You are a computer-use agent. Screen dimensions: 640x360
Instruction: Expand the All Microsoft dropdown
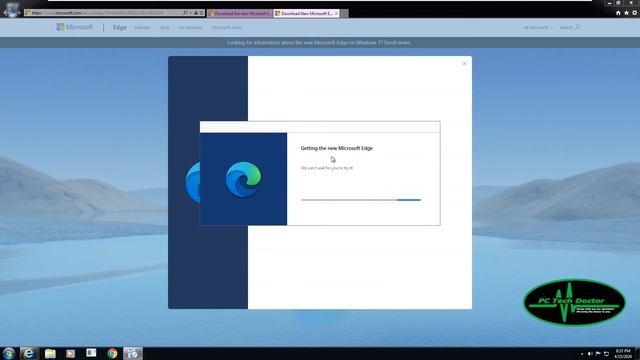coord(538,27)
